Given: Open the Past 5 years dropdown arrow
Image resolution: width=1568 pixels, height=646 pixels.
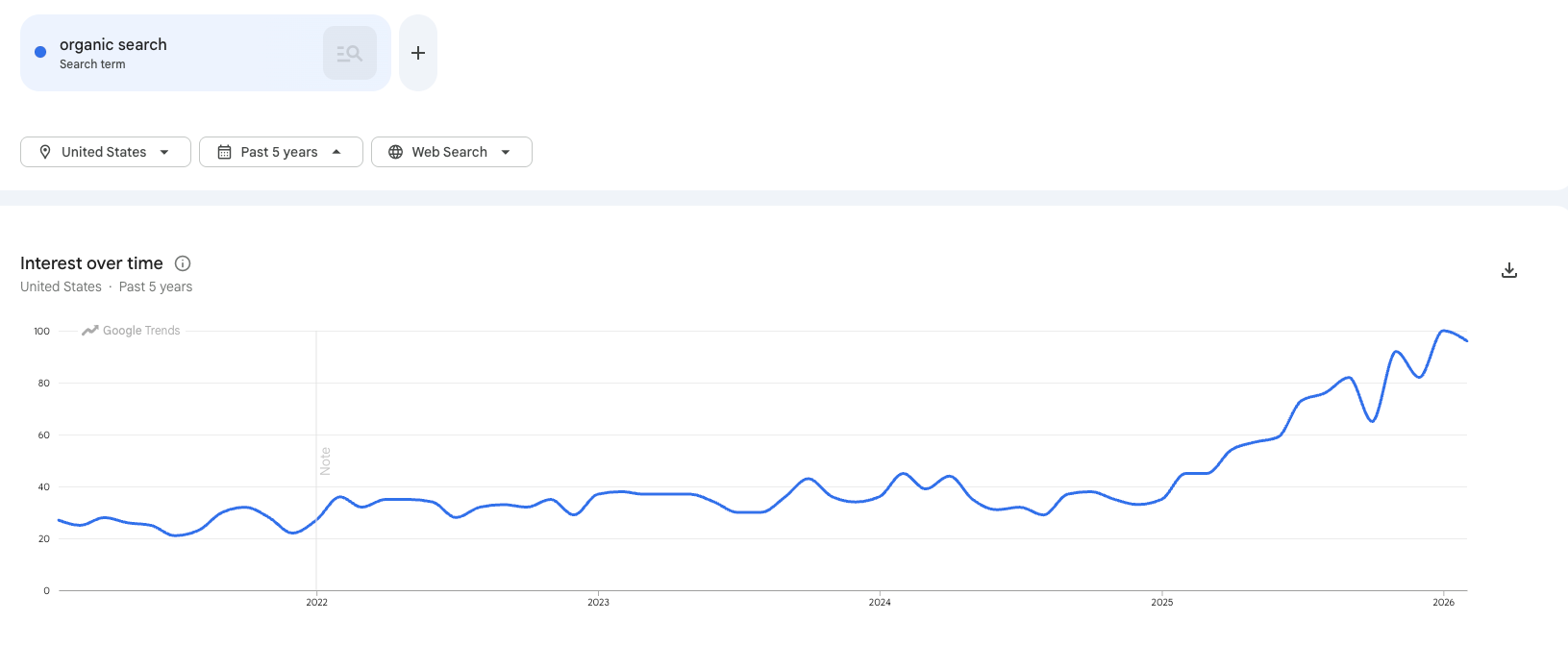Looking at the screenshot, I should (336, 152).
